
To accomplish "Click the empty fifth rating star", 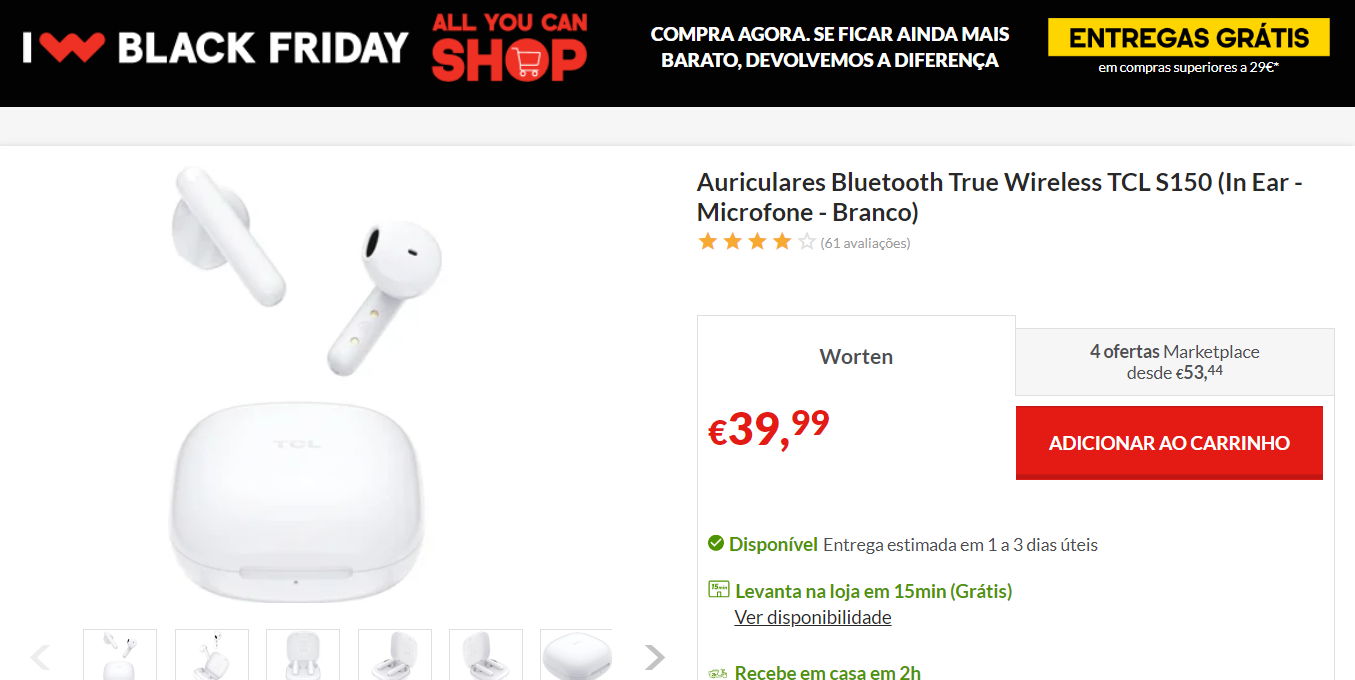I will pyautogui.click(x=807, y=241).
